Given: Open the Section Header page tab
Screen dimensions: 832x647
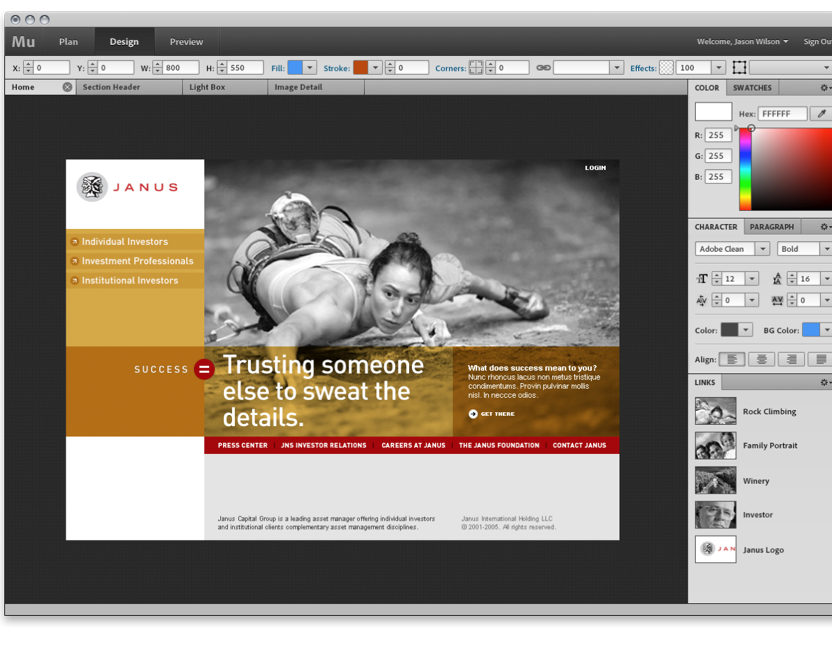Looking at the screenshot, I should tap(129, 87).
